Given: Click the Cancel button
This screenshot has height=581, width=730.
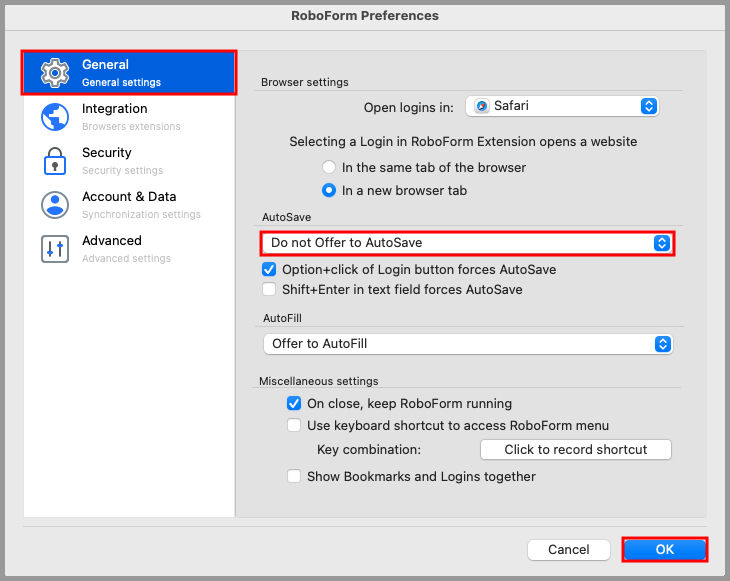Looking at the screenshot, I should tap(568, 550).
